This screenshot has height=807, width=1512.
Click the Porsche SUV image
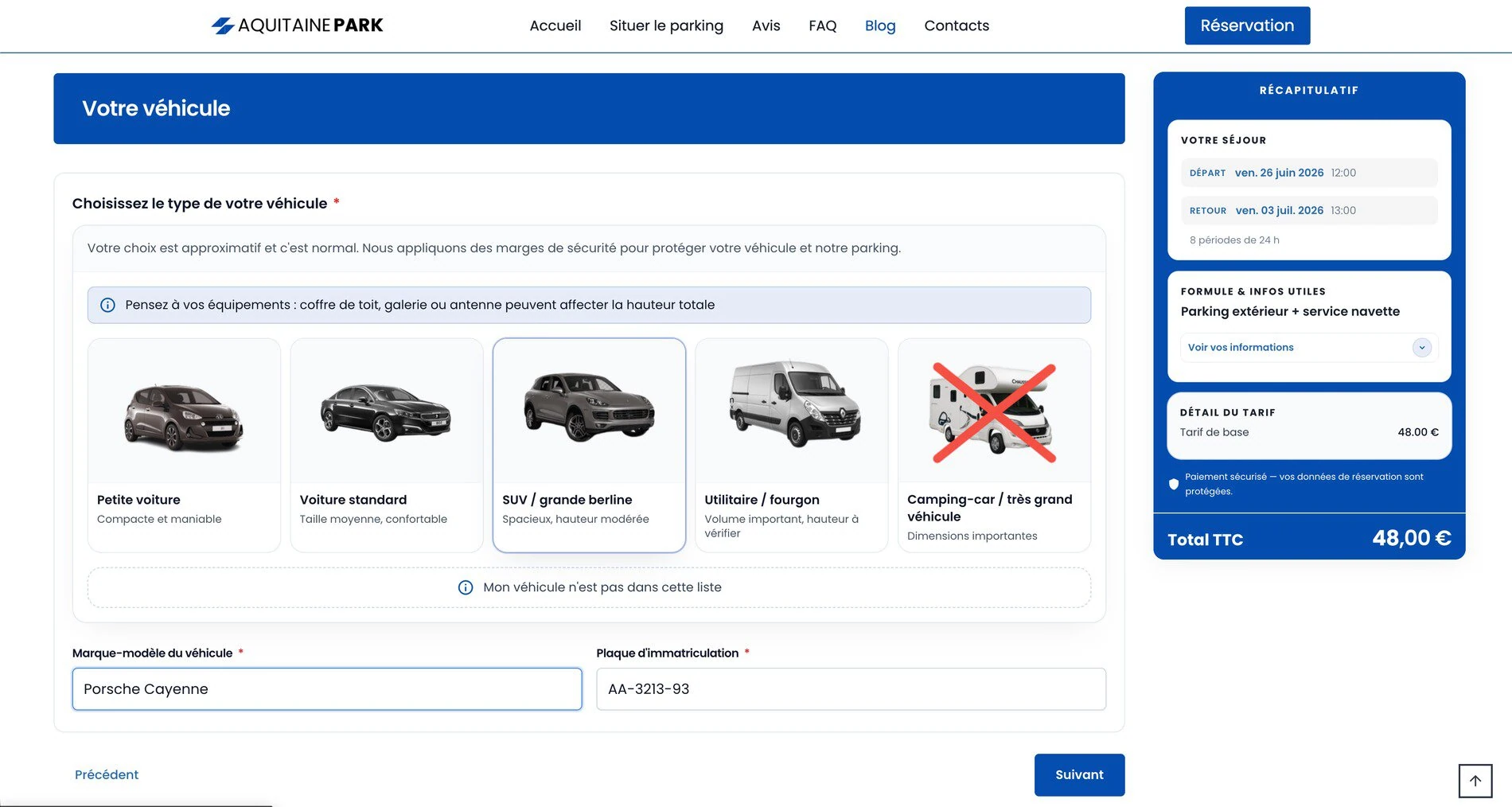tap(589, 407)
